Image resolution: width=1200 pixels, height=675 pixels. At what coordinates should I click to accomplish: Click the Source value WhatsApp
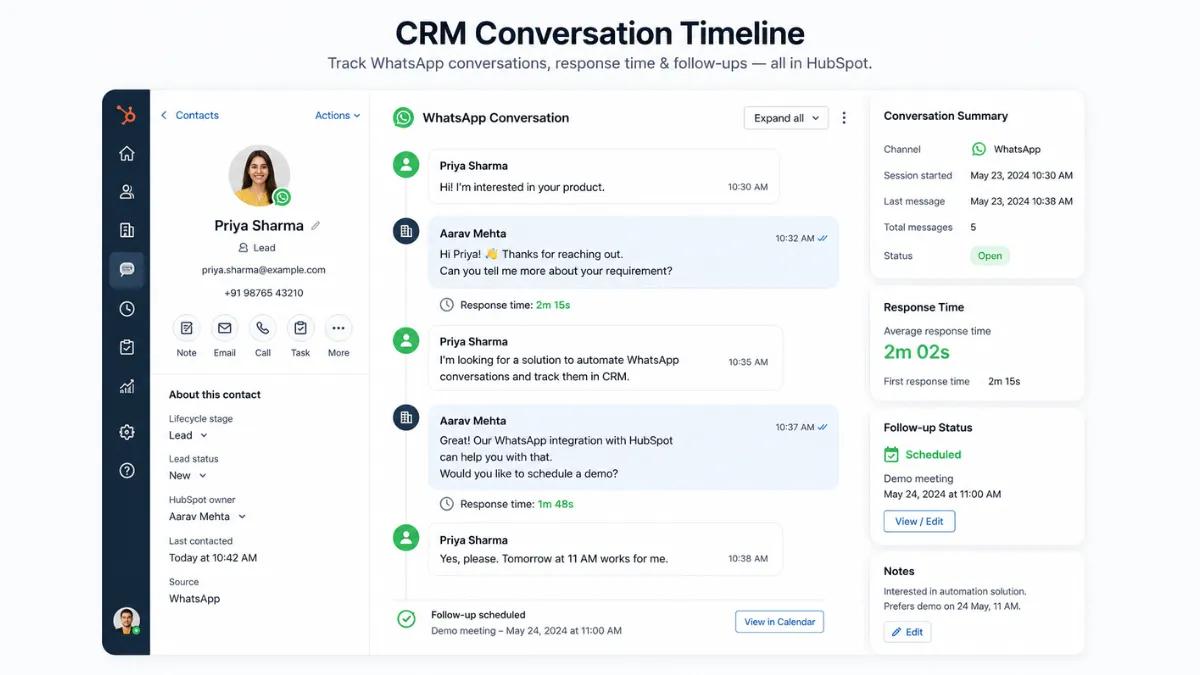coord(194,599)
